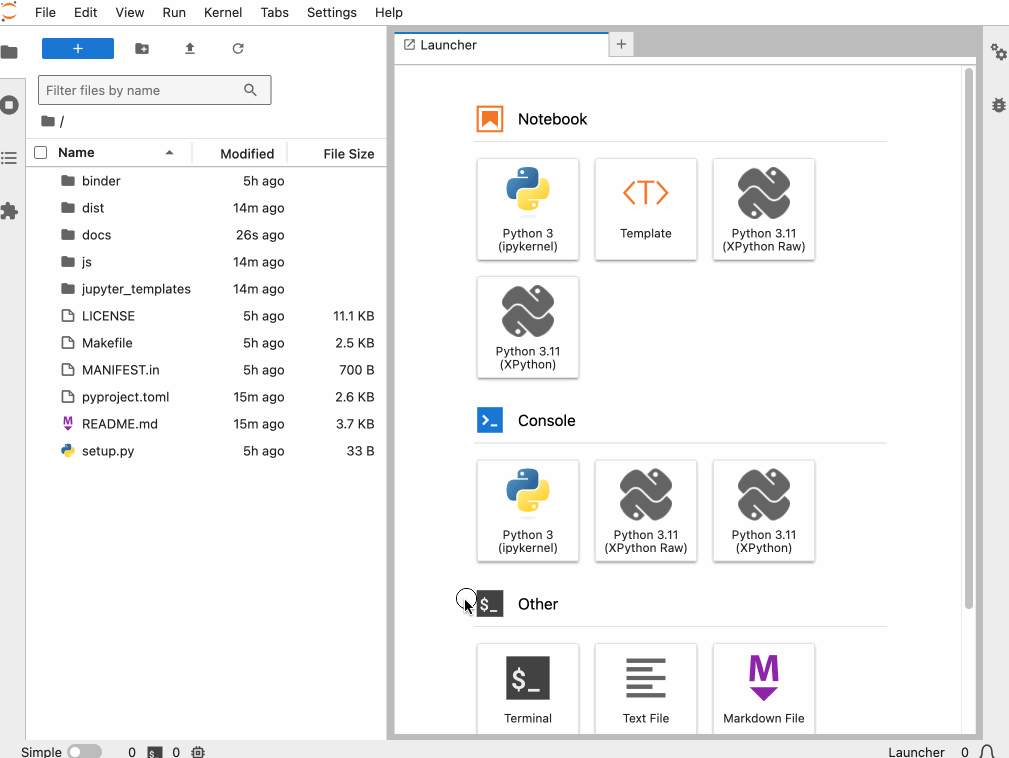
Task: Toggle the Name column sort arrow
Action: coord(169,153)
